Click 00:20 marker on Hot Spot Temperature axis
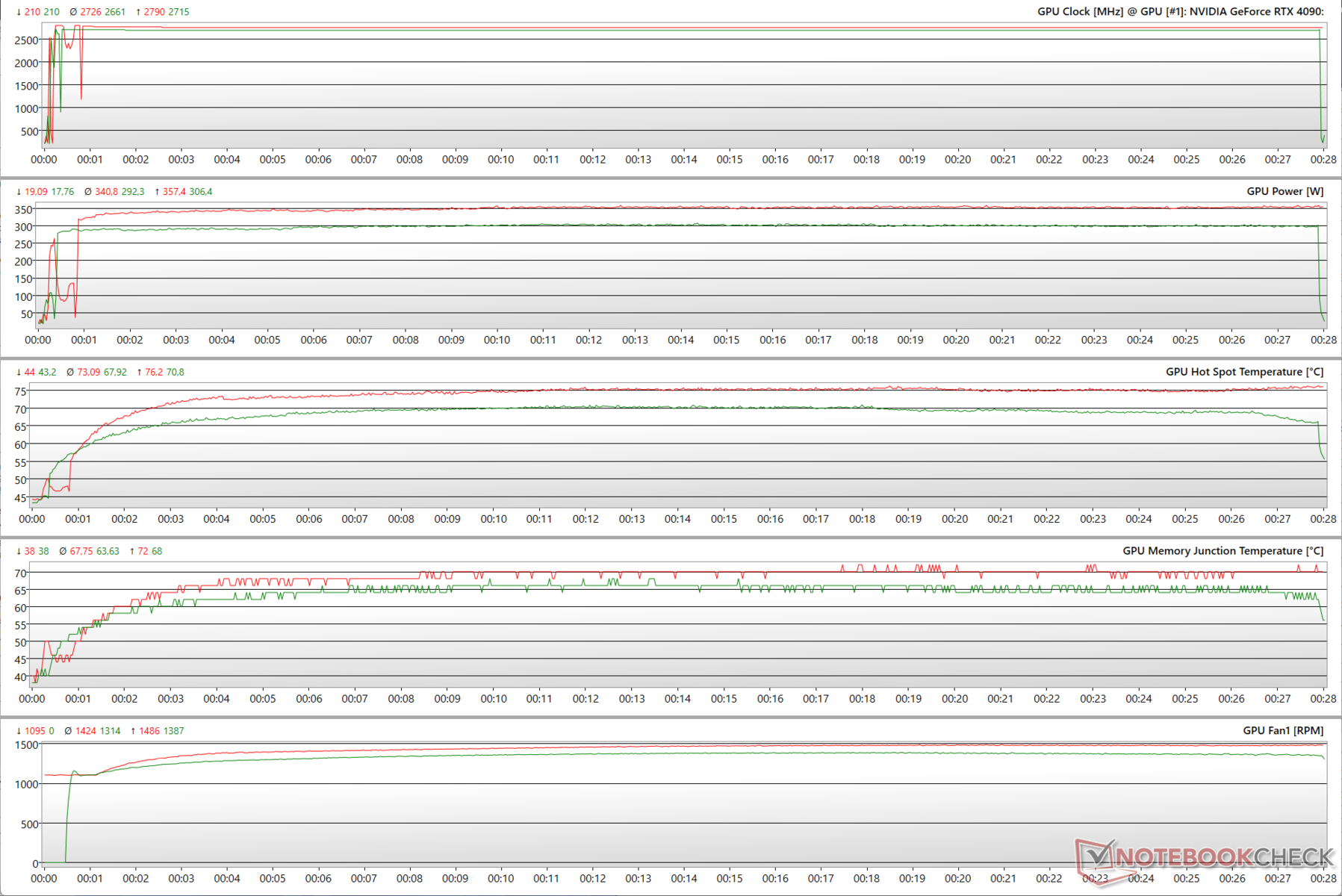This screenshot has width=1342, height=896. 954,519
